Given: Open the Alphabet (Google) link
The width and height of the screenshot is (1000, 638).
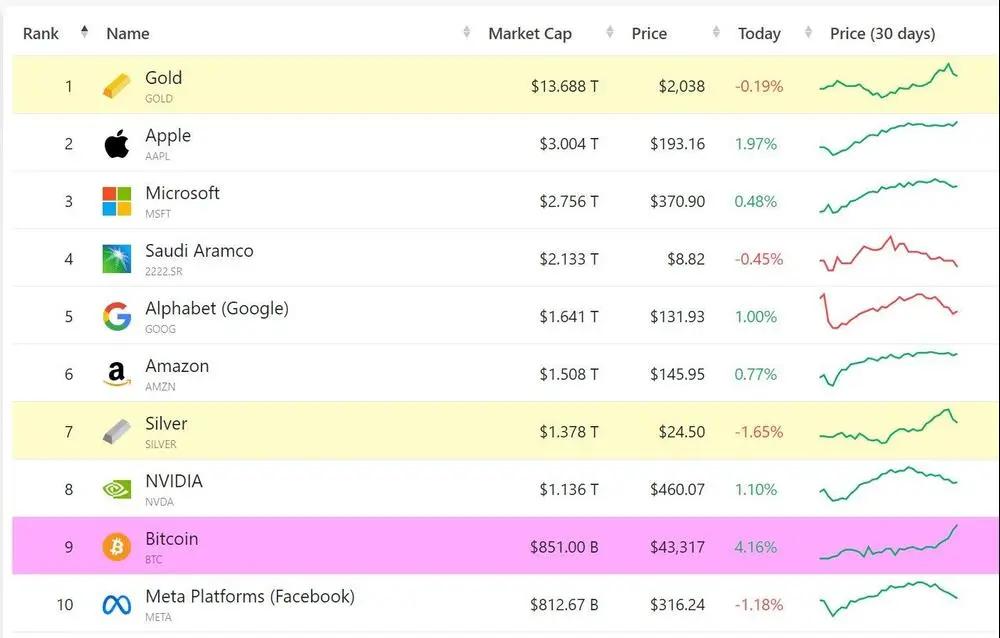Looking at the screenshot, I should click(x=217, y=309).
